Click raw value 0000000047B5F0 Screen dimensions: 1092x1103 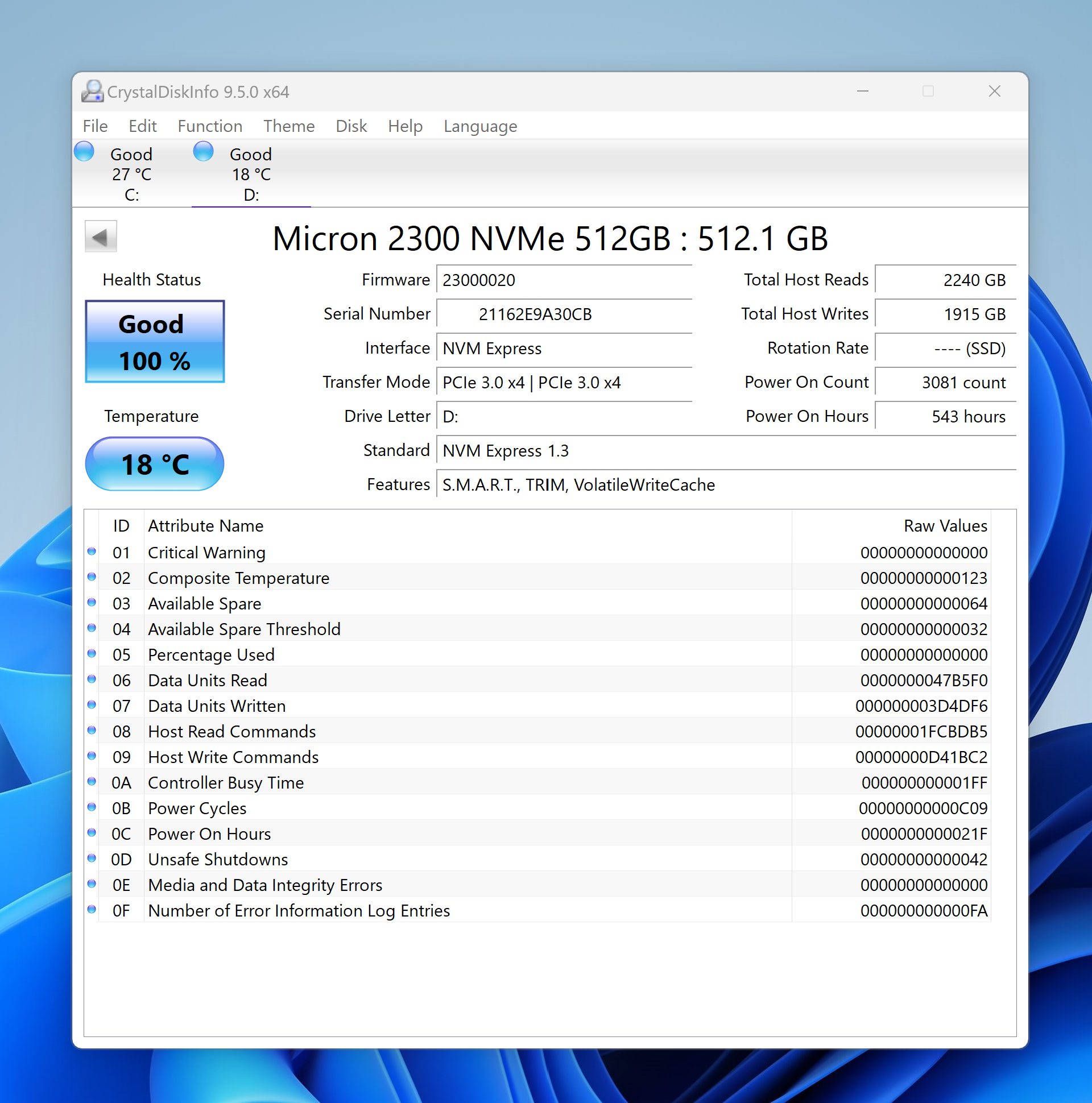[924, 681]
